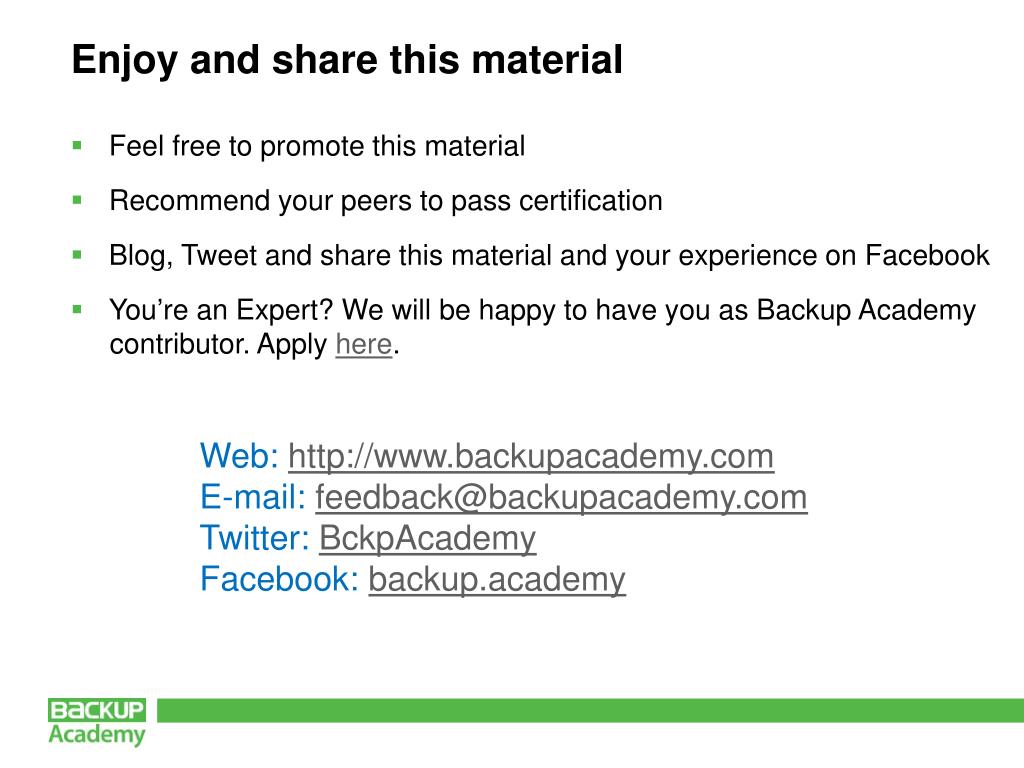Click the "Recommend your peers to pass certification" line
Screen dimensions: 1024x768
pos(386,201)
